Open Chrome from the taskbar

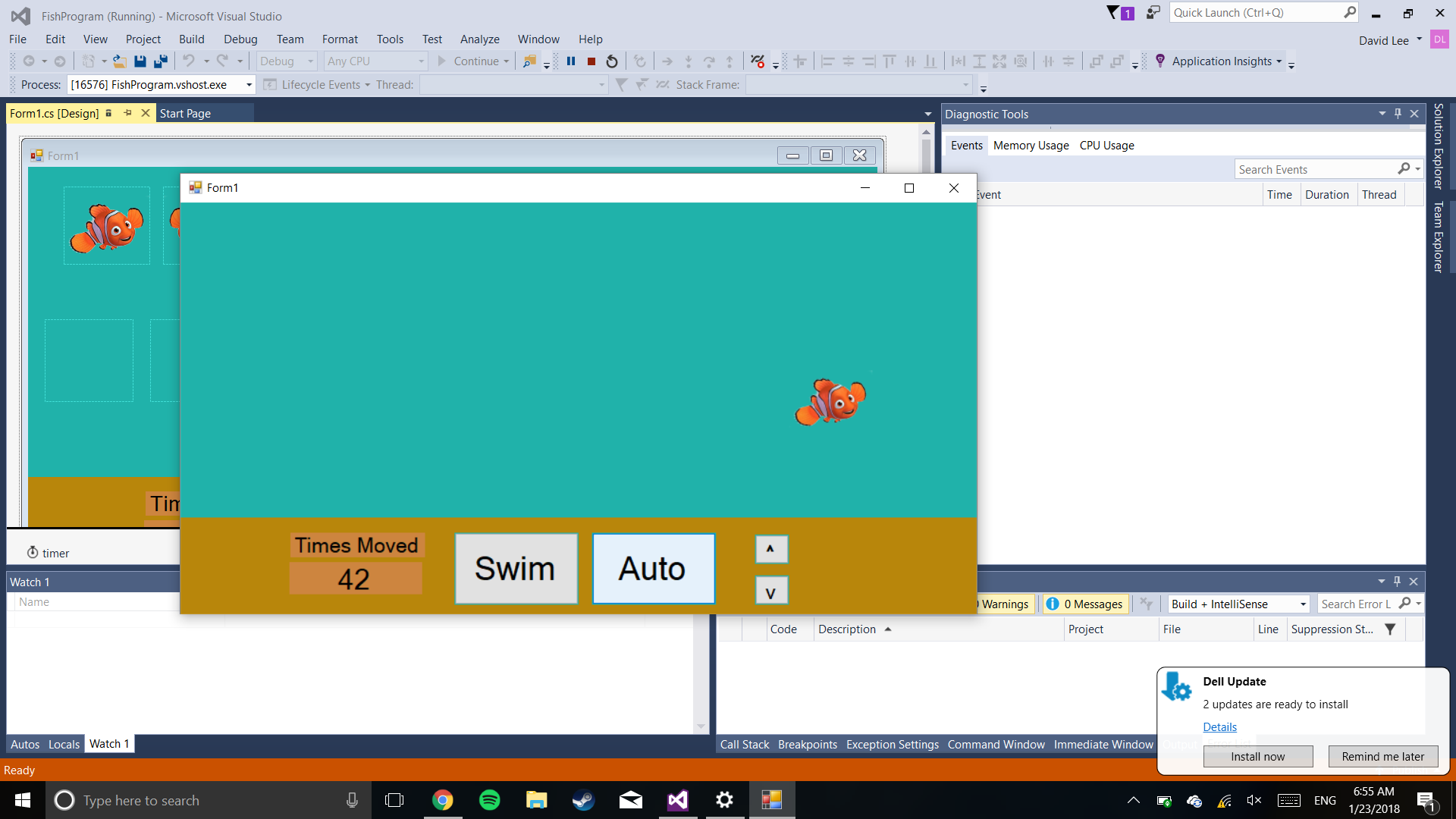coord(443,800)
